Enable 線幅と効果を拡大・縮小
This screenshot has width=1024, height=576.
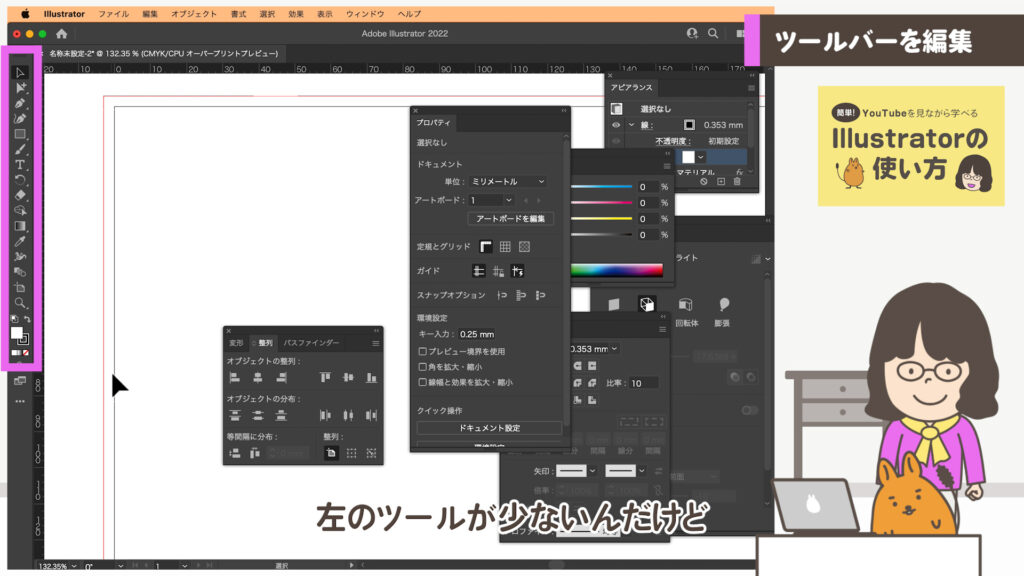pyautogui.click(x=421, y=383)
